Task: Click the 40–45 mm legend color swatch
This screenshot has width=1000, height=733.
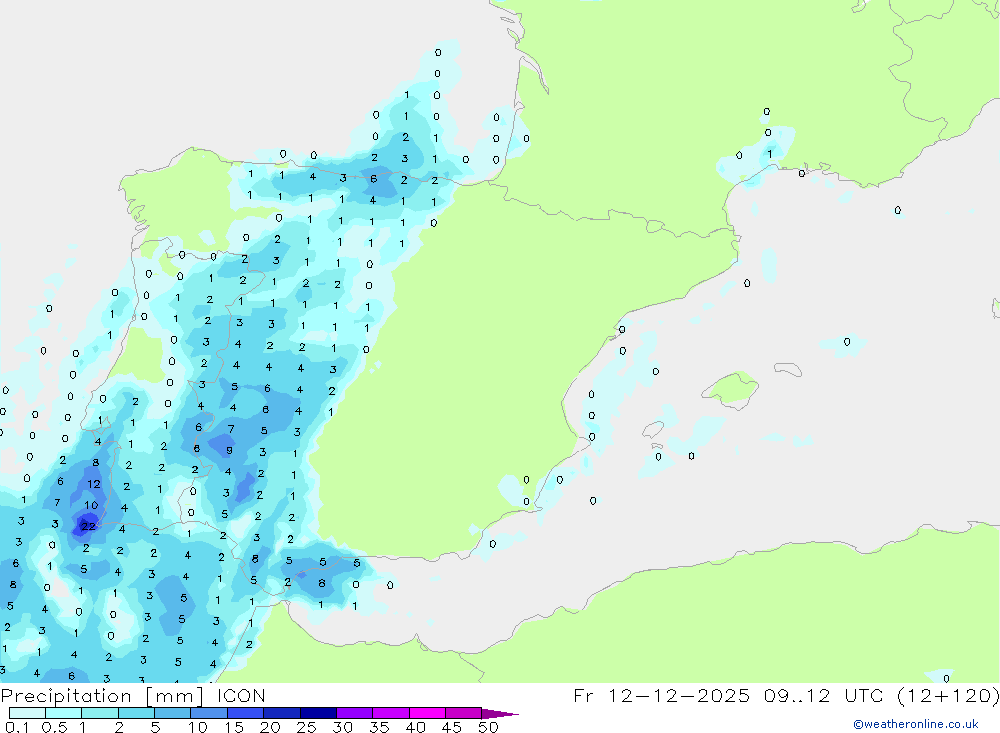Action: point(427,713)
